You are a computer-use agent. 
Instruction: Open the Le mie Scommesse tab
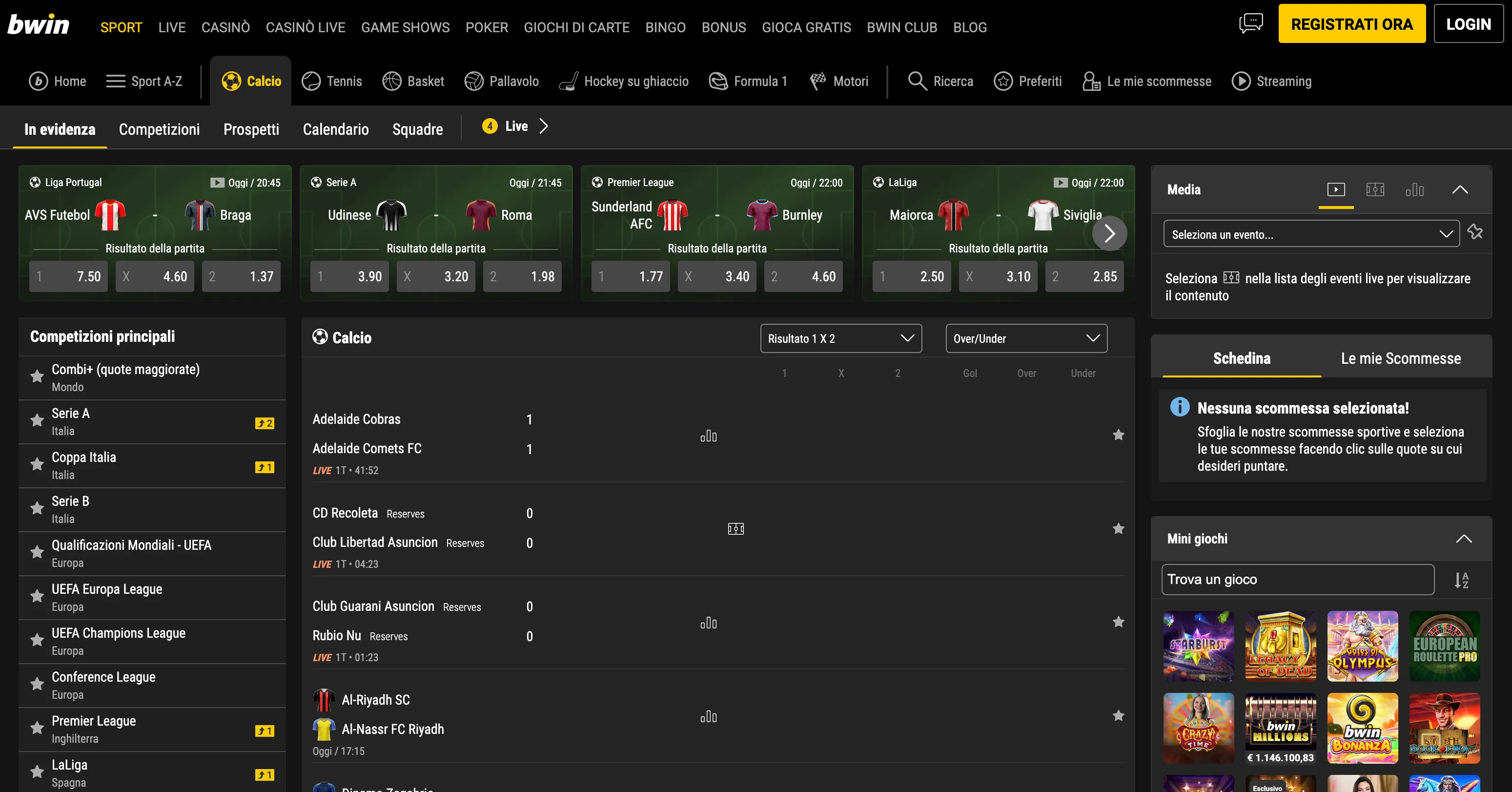(1400, 358)
